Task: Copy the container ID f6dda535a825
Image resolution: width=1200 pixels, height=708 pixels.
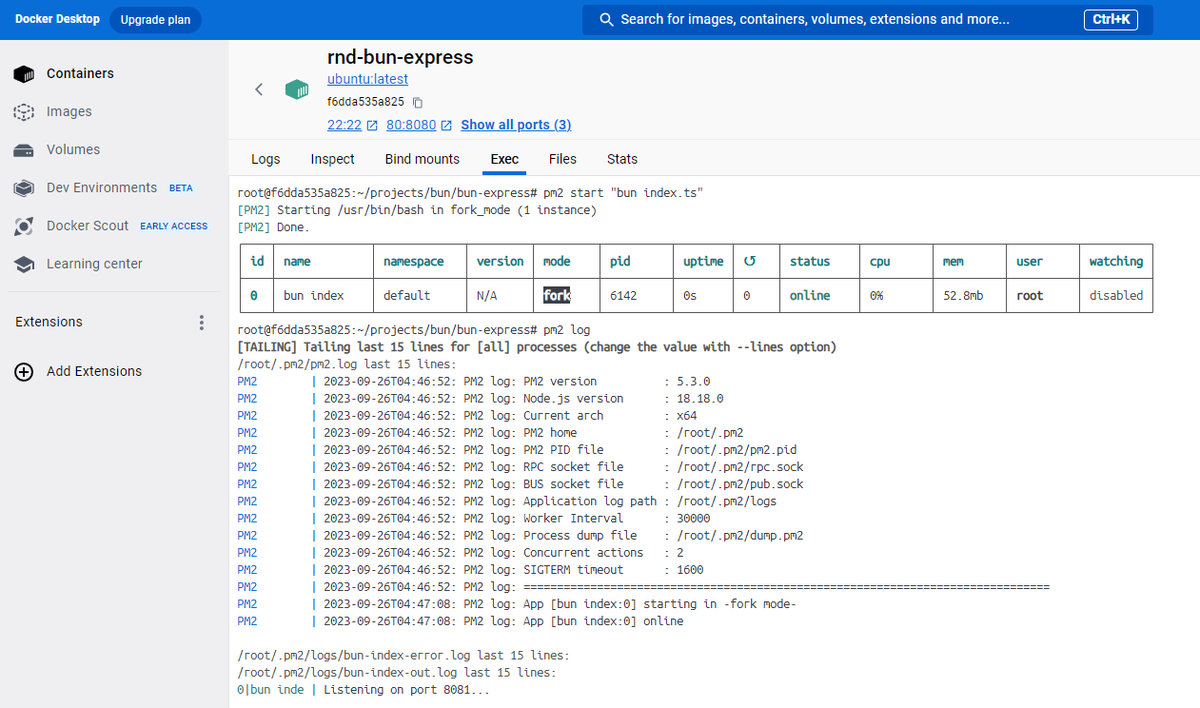Action: [417, 102]
